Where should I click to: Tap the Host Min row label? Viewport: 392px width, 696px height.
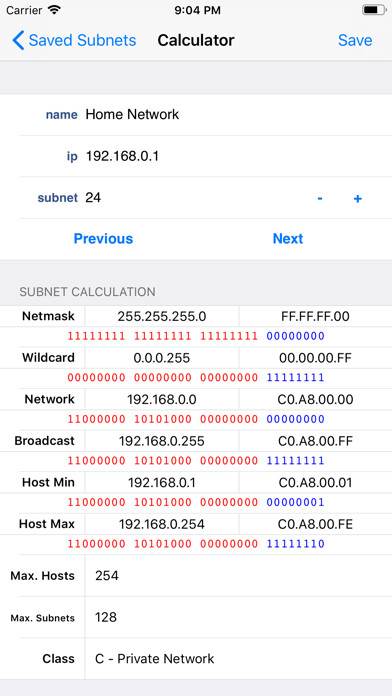(x=48, y=482)
